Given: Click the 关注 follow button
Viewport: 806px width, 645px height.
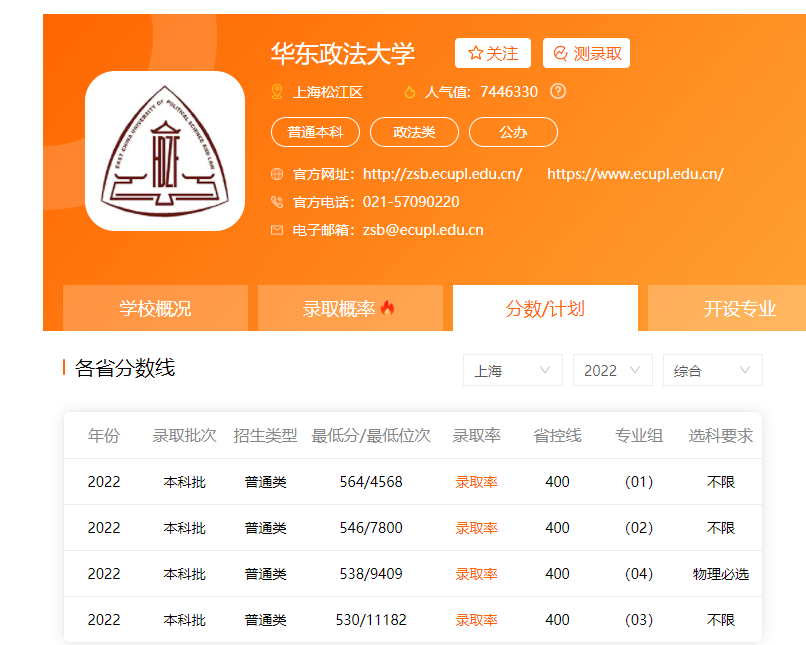Looking at the screenshot, I should 492,53.
